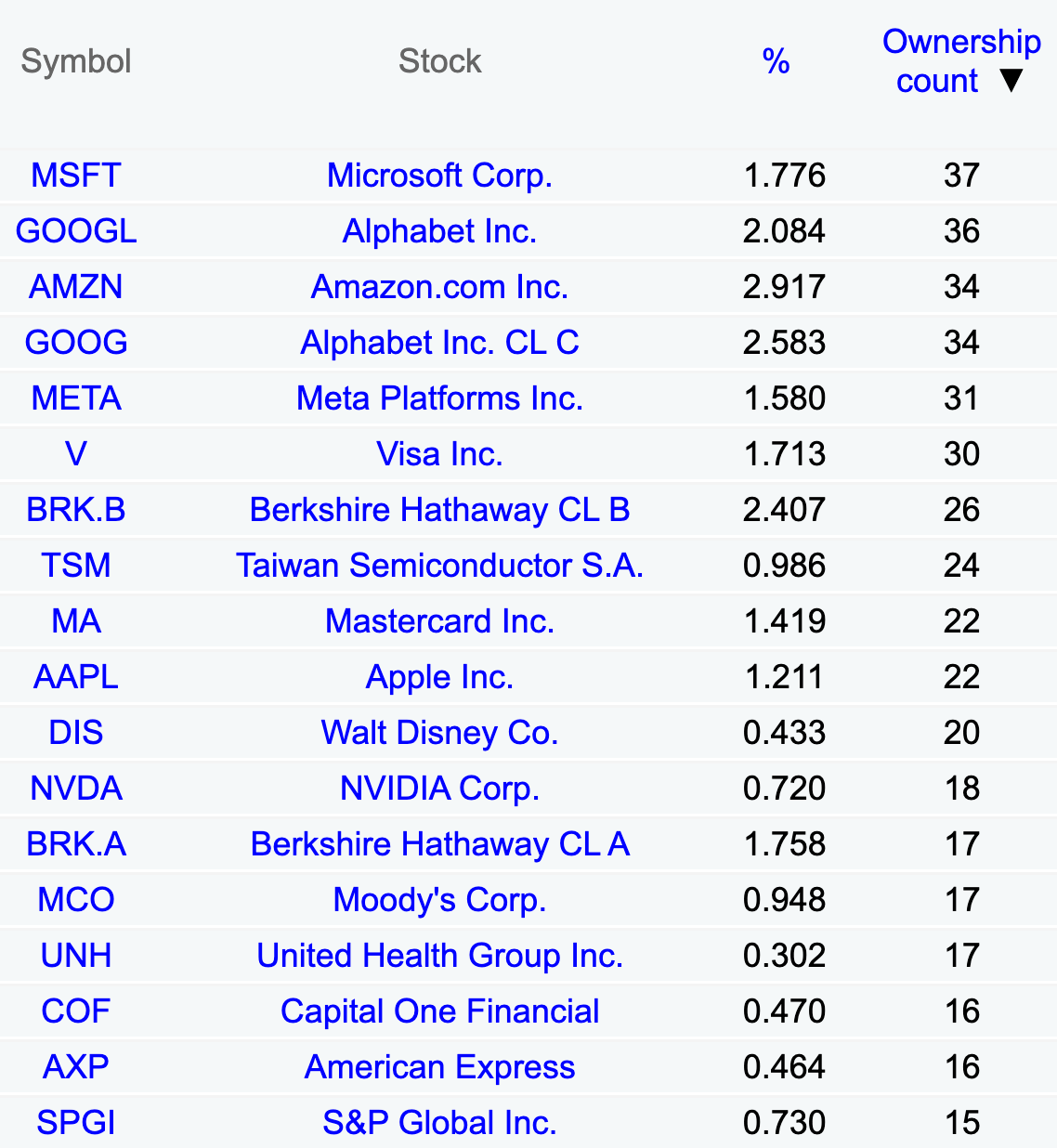
Task: Open the BRK.A ticker link
Action: pos(76,843)
